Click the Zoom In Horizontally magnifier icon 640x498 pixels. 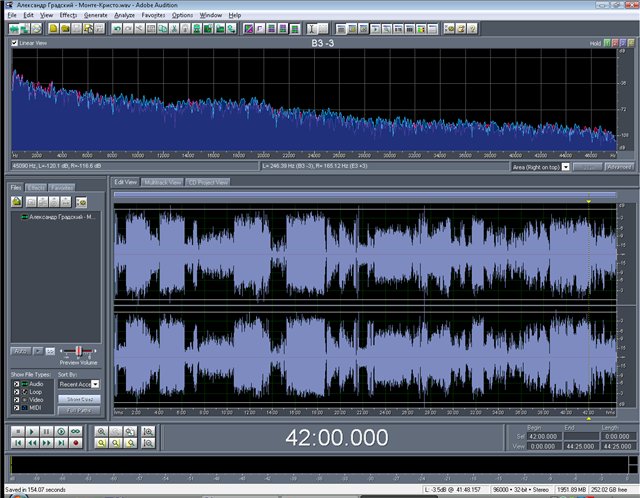103,431
